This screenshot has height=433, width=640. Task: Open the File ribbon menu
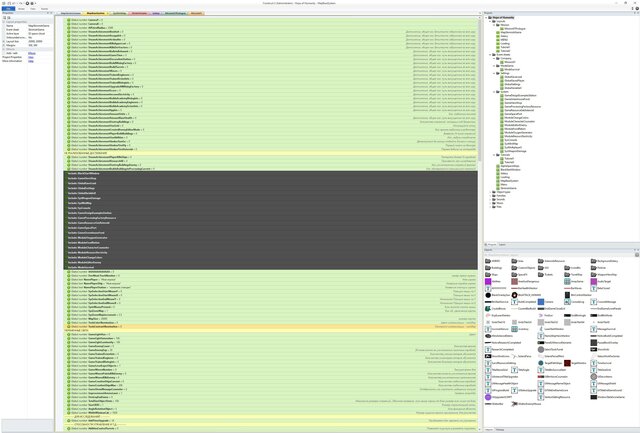[x=8, y=9]
